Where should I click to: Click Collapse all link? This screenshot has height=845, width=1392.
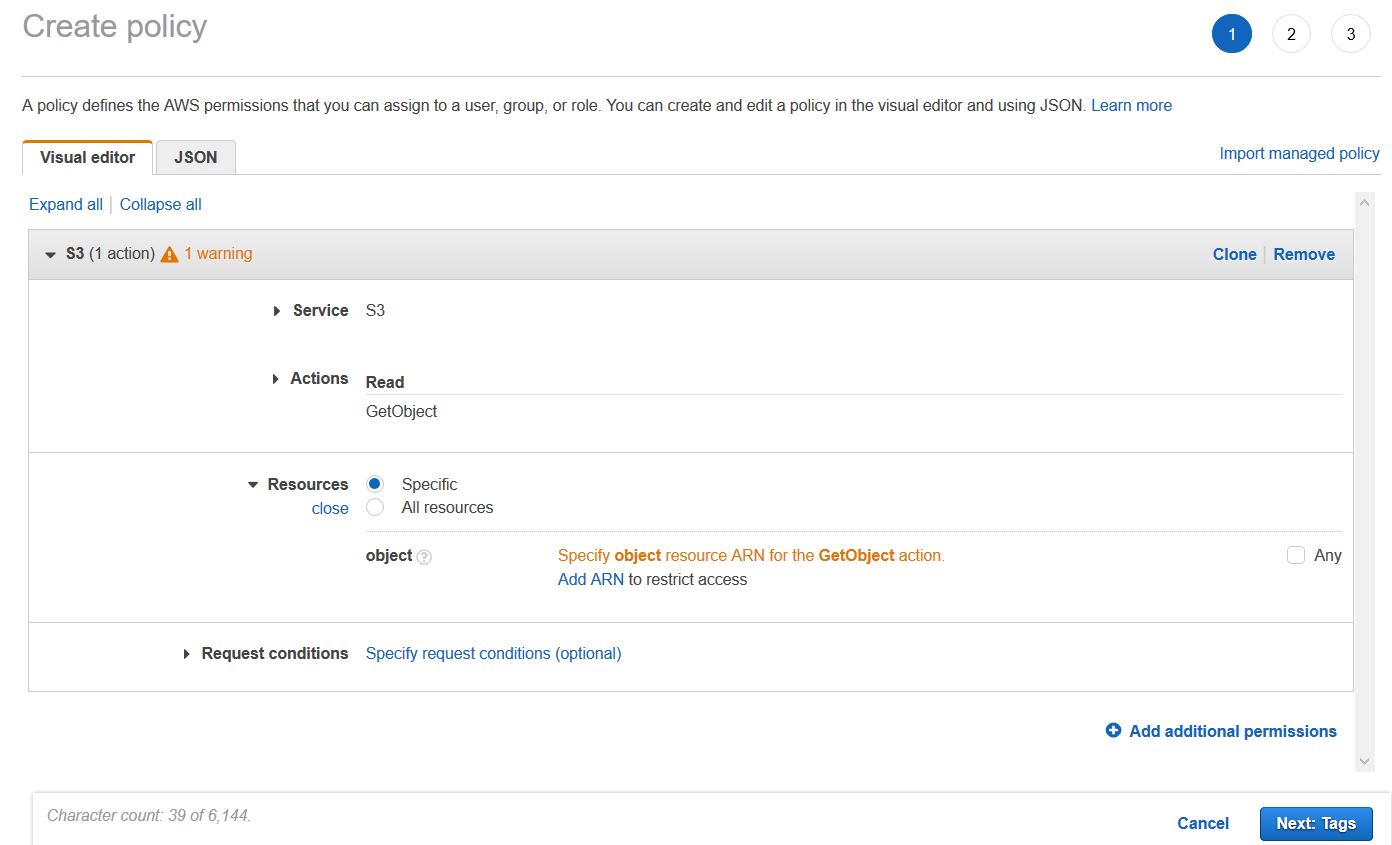(161, 204)
